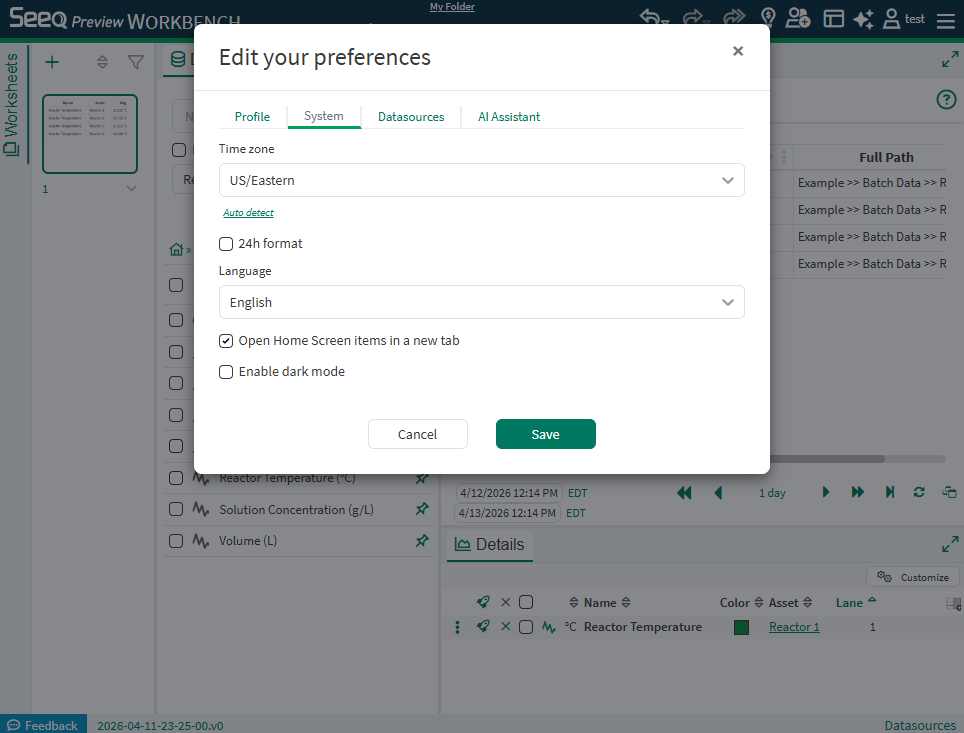Click the add worksheet plus icon
The width and height of the screenshot is (964, 733).
click(x=52, y=62)
